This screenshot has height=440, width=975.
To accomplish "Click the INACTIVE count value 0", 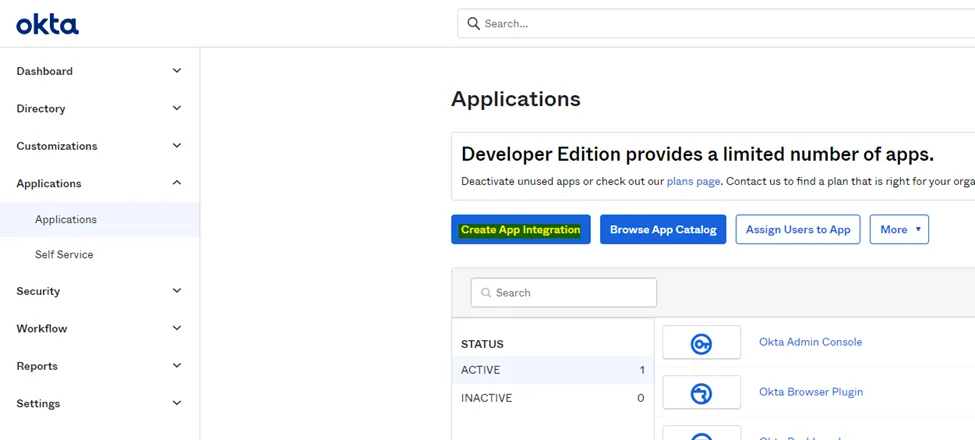I will (x=640, y=398).
